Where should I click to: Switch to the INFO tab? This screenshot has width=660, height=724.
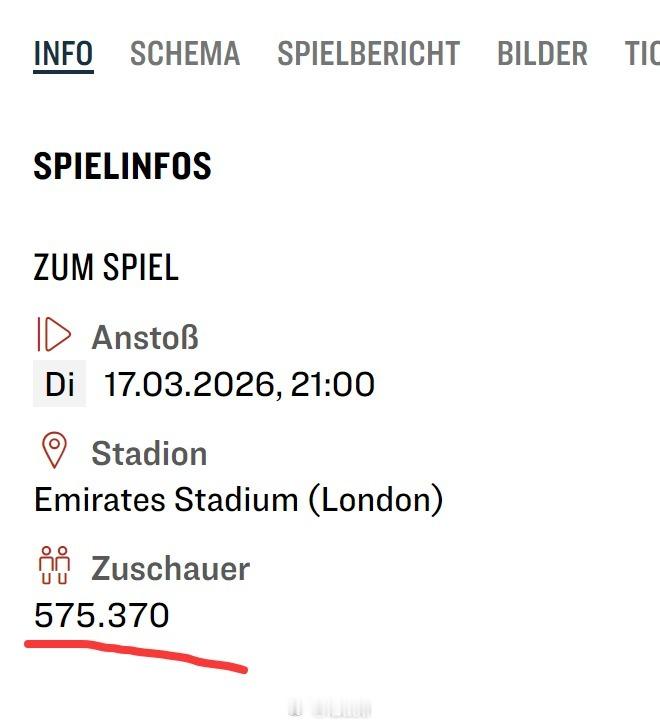63,53
